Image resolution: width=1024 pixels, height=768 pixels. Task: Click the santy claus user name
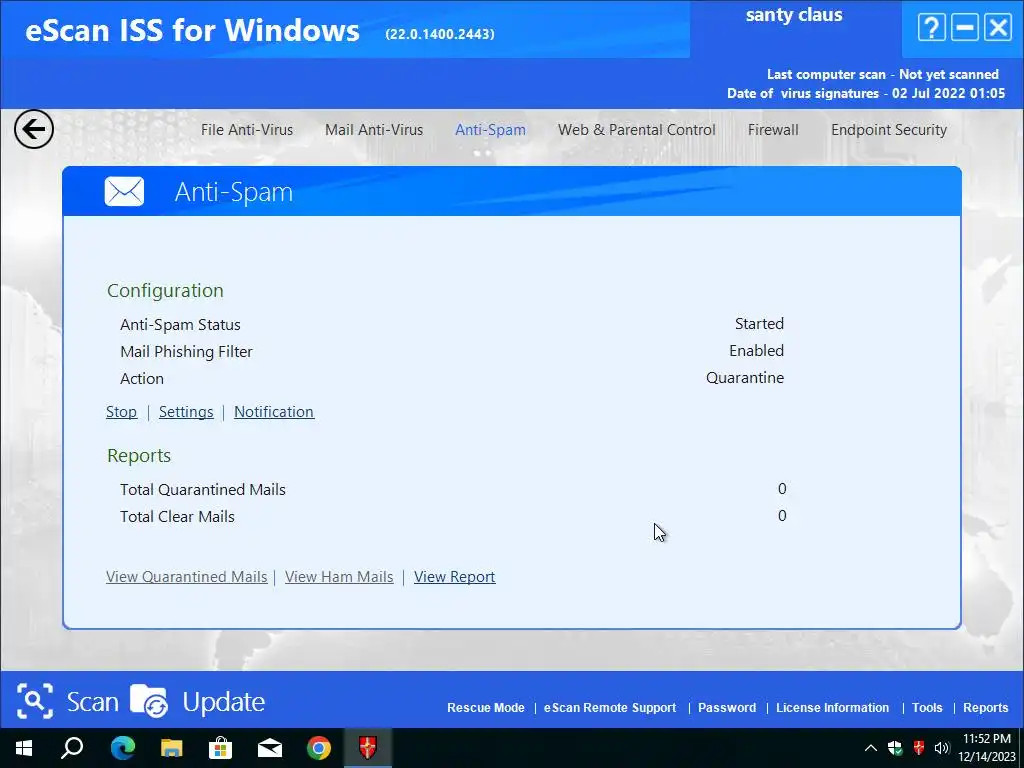pos(794,15)
